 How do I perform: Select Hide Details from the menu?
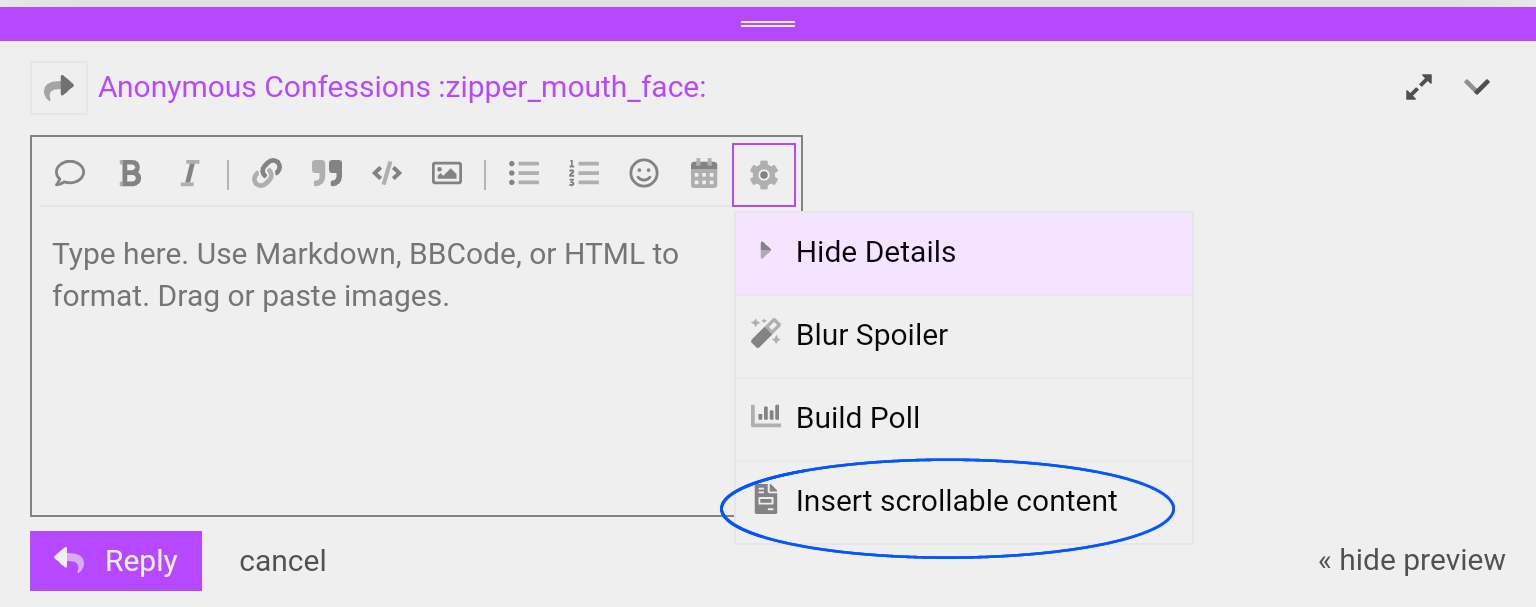[x=875, y=252]
